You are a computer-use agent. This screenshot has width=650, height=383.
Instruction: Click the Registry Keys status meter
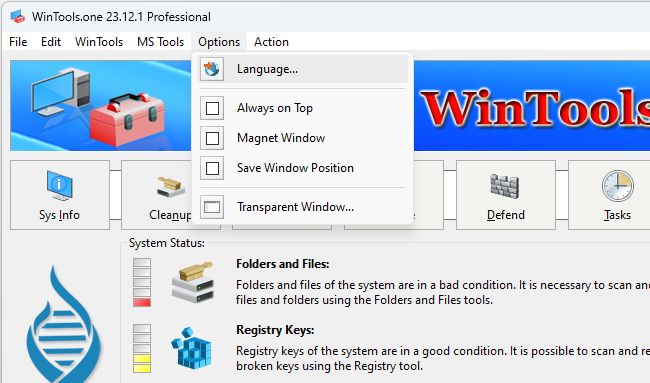click(x=142, y=349)
